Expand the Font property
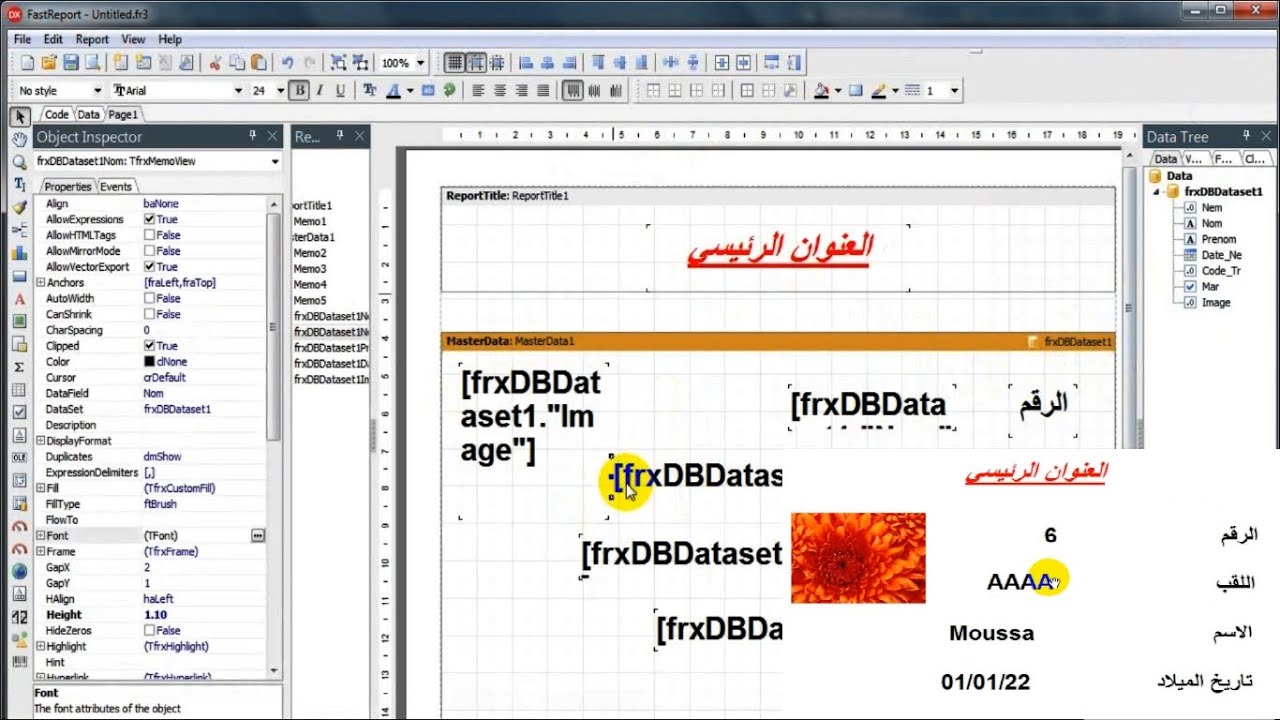Screen dimensions: 1280x720 (40, 536)
